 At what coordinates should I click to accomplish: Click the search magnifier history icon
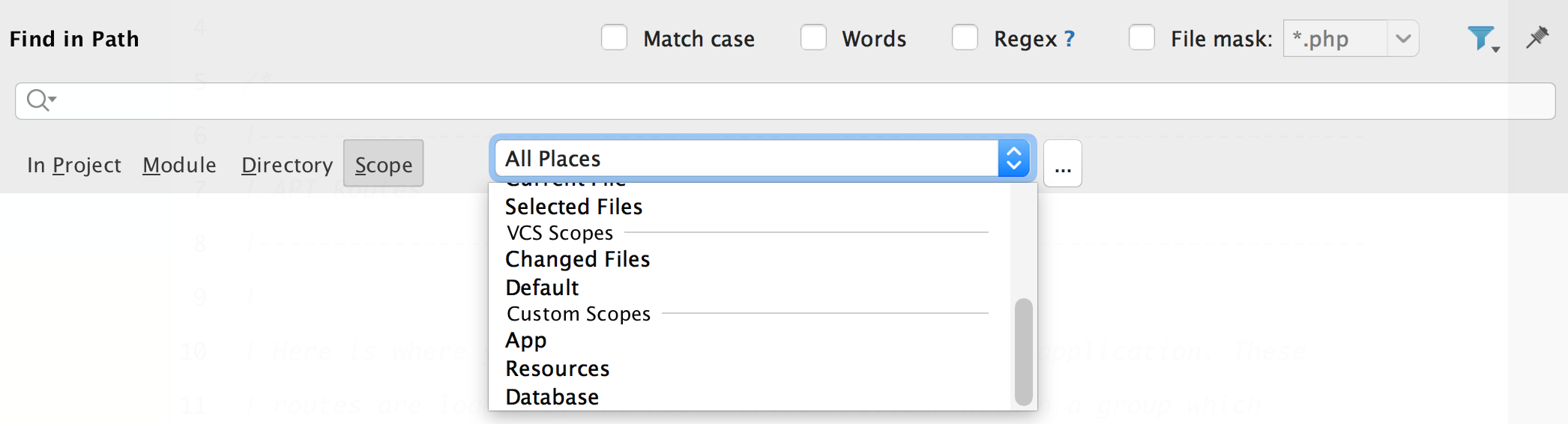click(x=40, y=100)
